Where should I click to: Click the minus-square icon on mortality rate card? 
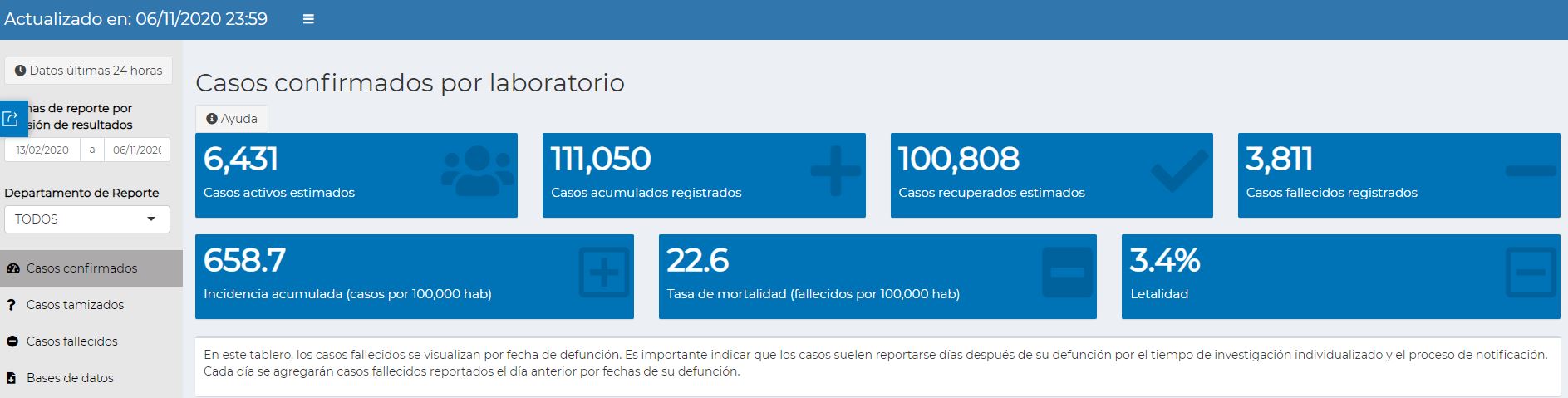pyautogui.click(x=1067, y=273)
